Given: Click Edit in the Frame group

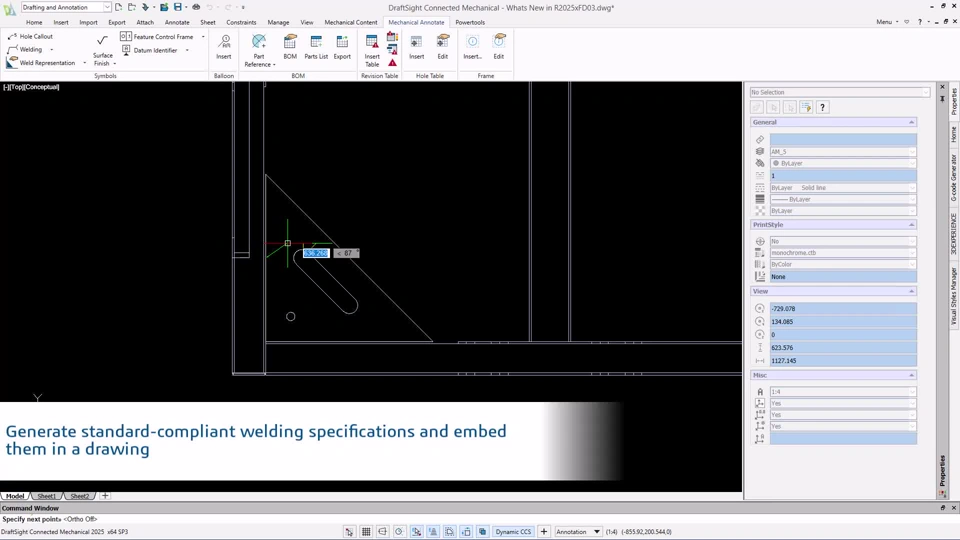Looking at the screenshot, I should 499,47.
